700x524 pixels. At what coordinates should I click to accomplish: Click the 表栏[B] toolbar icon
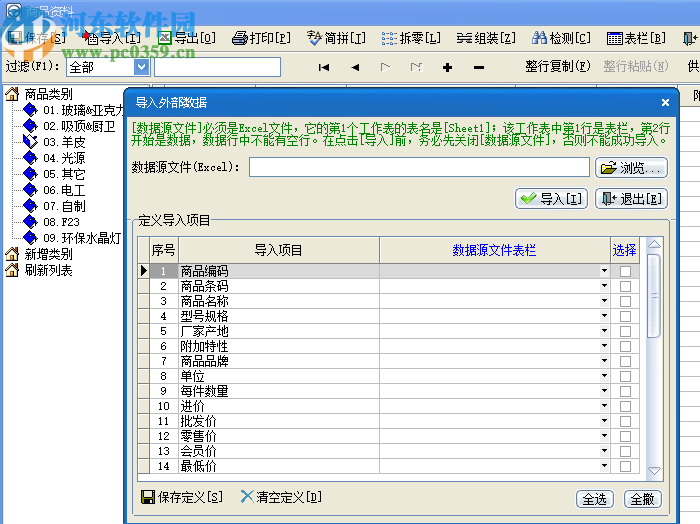point(614,38)
